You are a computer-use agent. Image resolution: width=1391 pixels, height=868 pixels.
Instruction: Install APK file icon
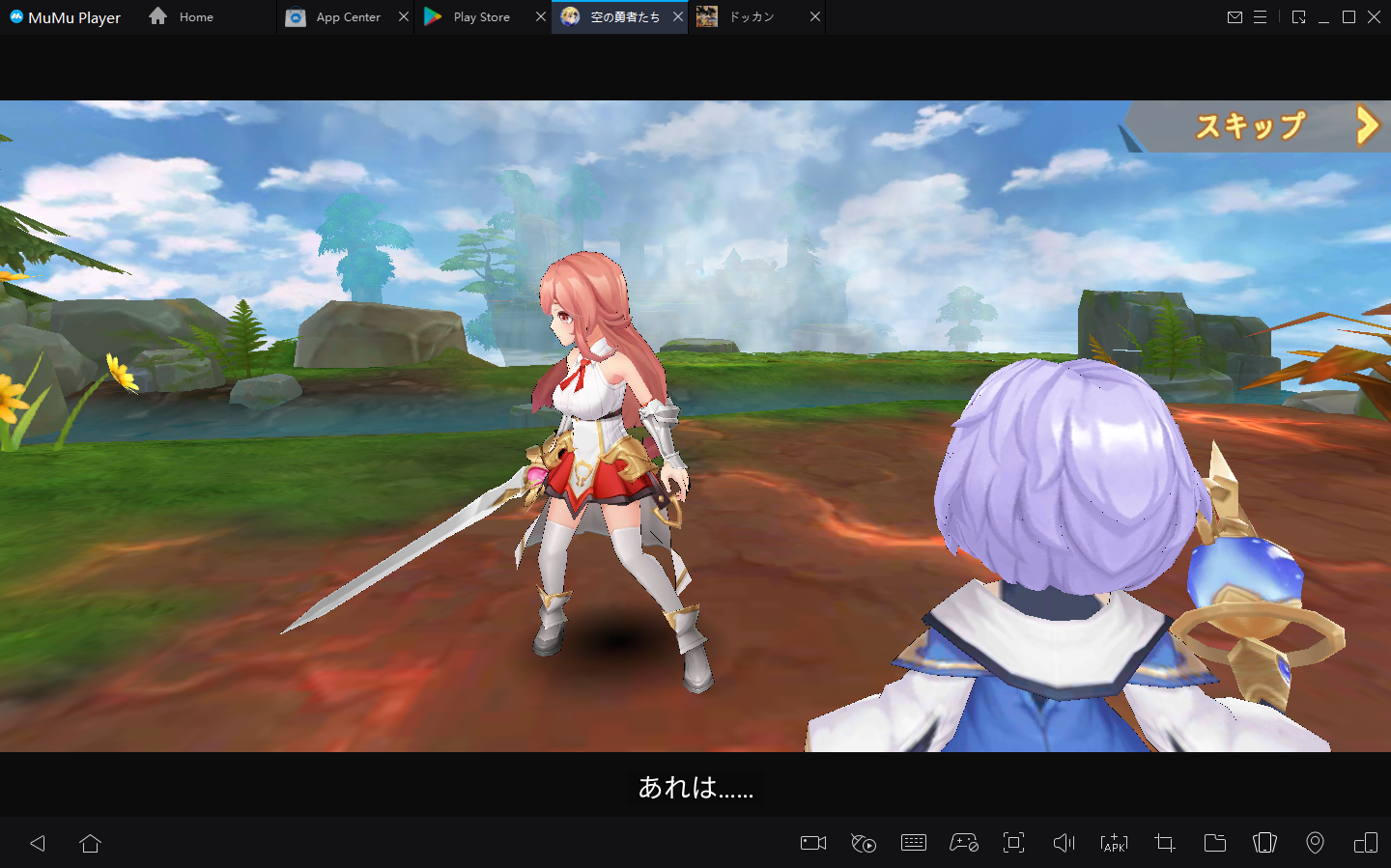pos(1114,843)
